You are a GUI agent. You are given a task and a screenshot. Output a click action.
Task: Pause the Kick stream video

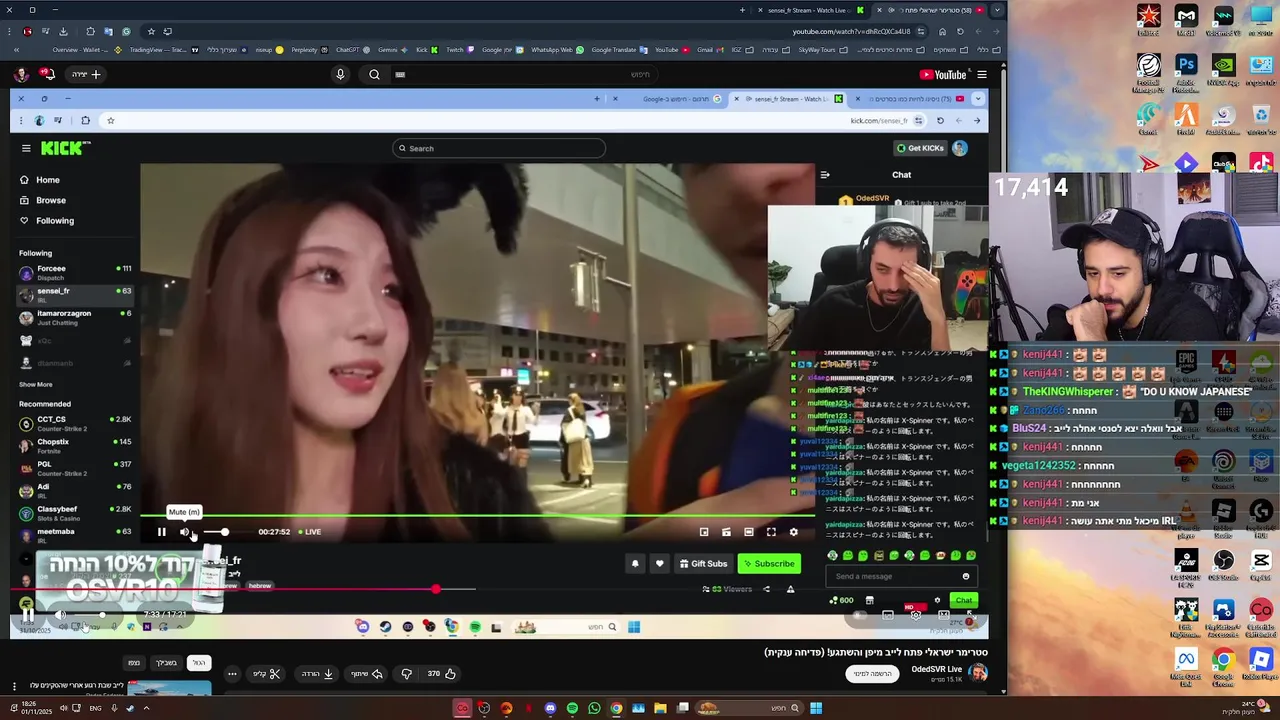click(161, 532)
